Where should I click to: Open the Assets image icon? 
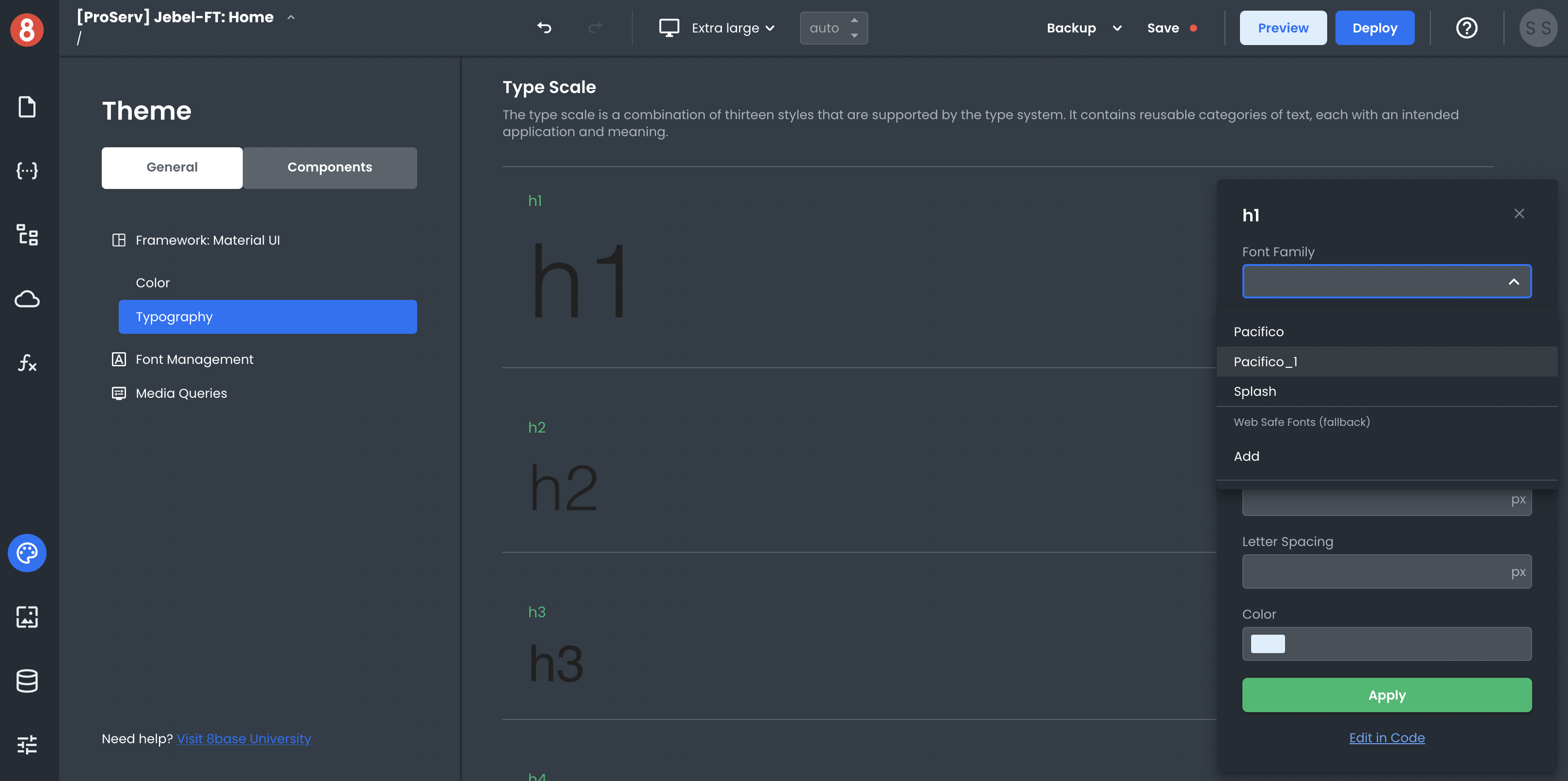coord(27,617)
